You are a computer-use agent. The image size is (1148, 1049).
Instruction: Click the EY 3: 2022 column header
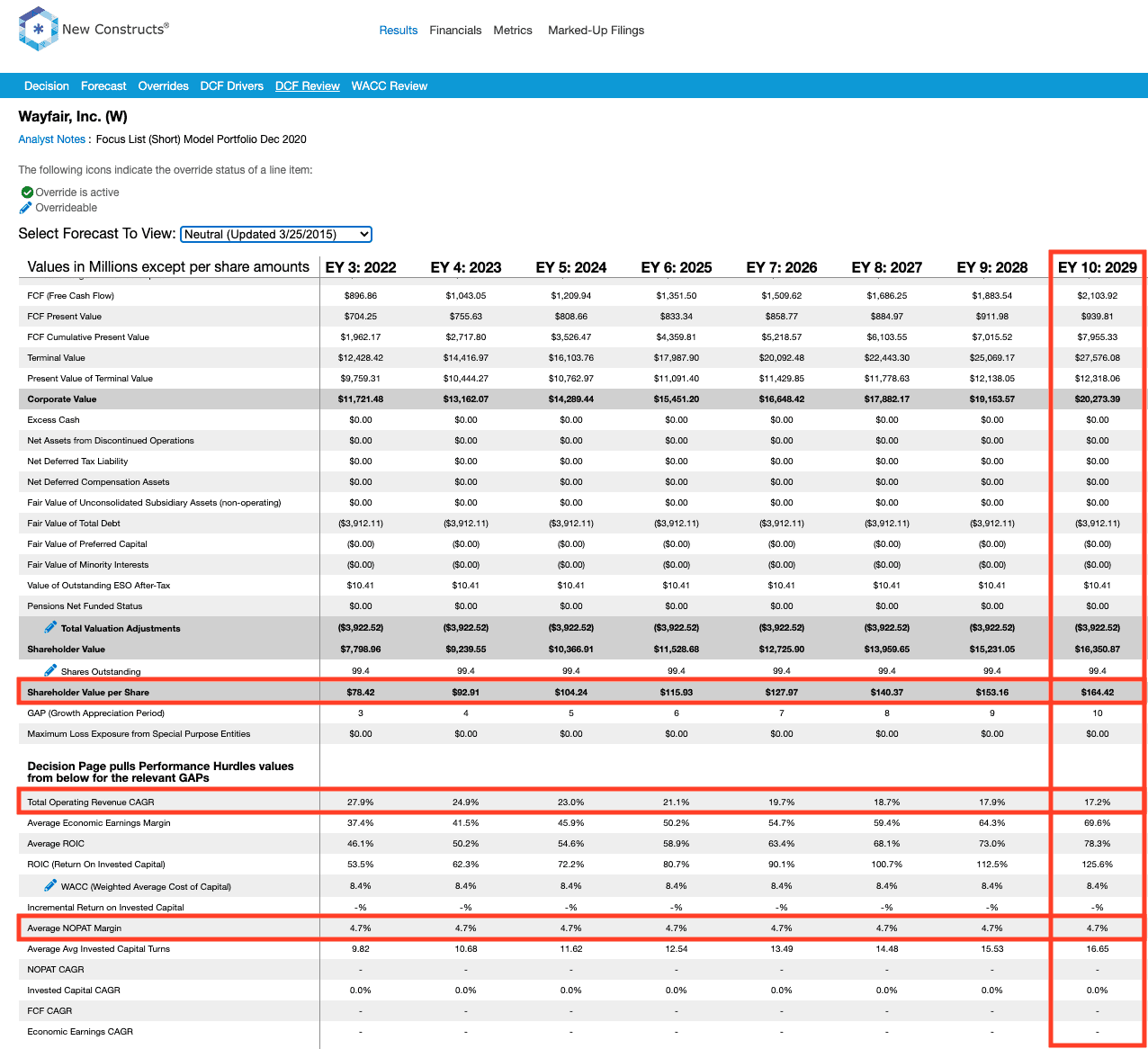tap(361, 267)
